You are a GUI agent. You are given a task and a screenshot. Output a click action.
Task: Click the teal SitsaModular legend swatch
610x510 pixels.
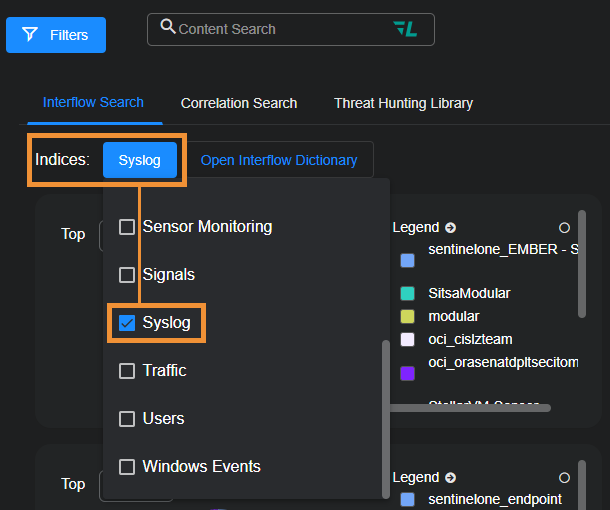coord(407,294)
